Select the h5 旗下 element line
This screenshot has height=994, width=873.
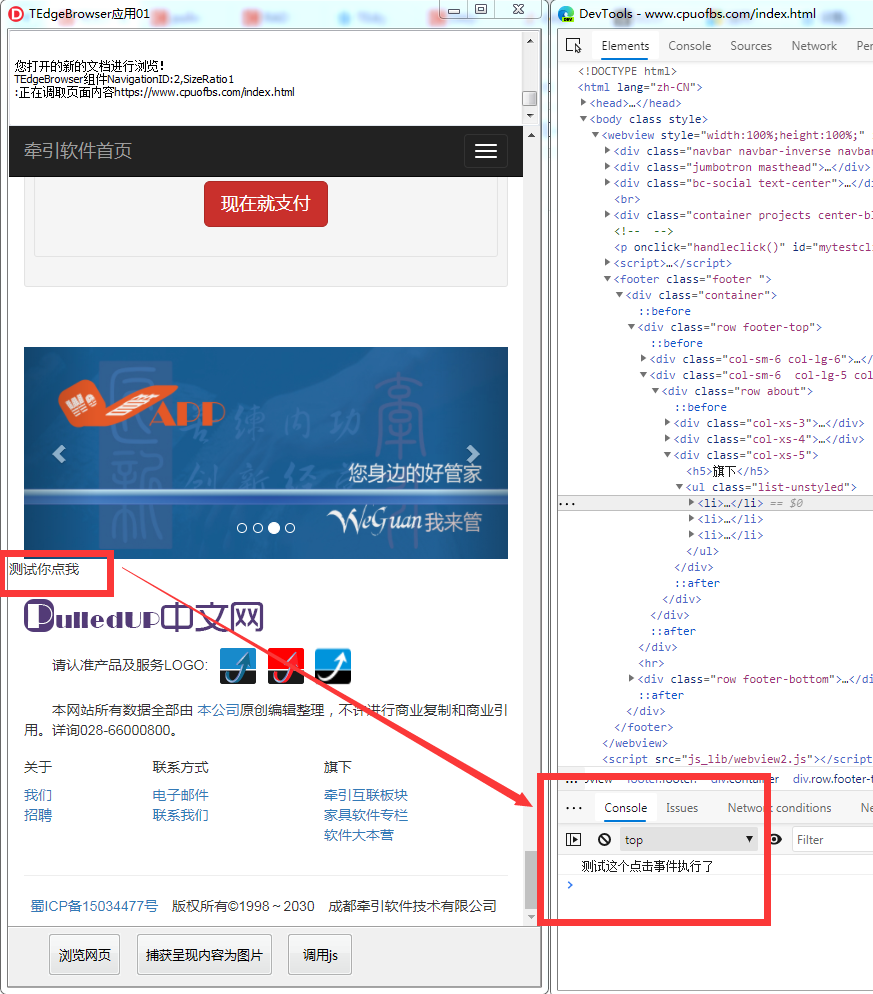point(728,471)
